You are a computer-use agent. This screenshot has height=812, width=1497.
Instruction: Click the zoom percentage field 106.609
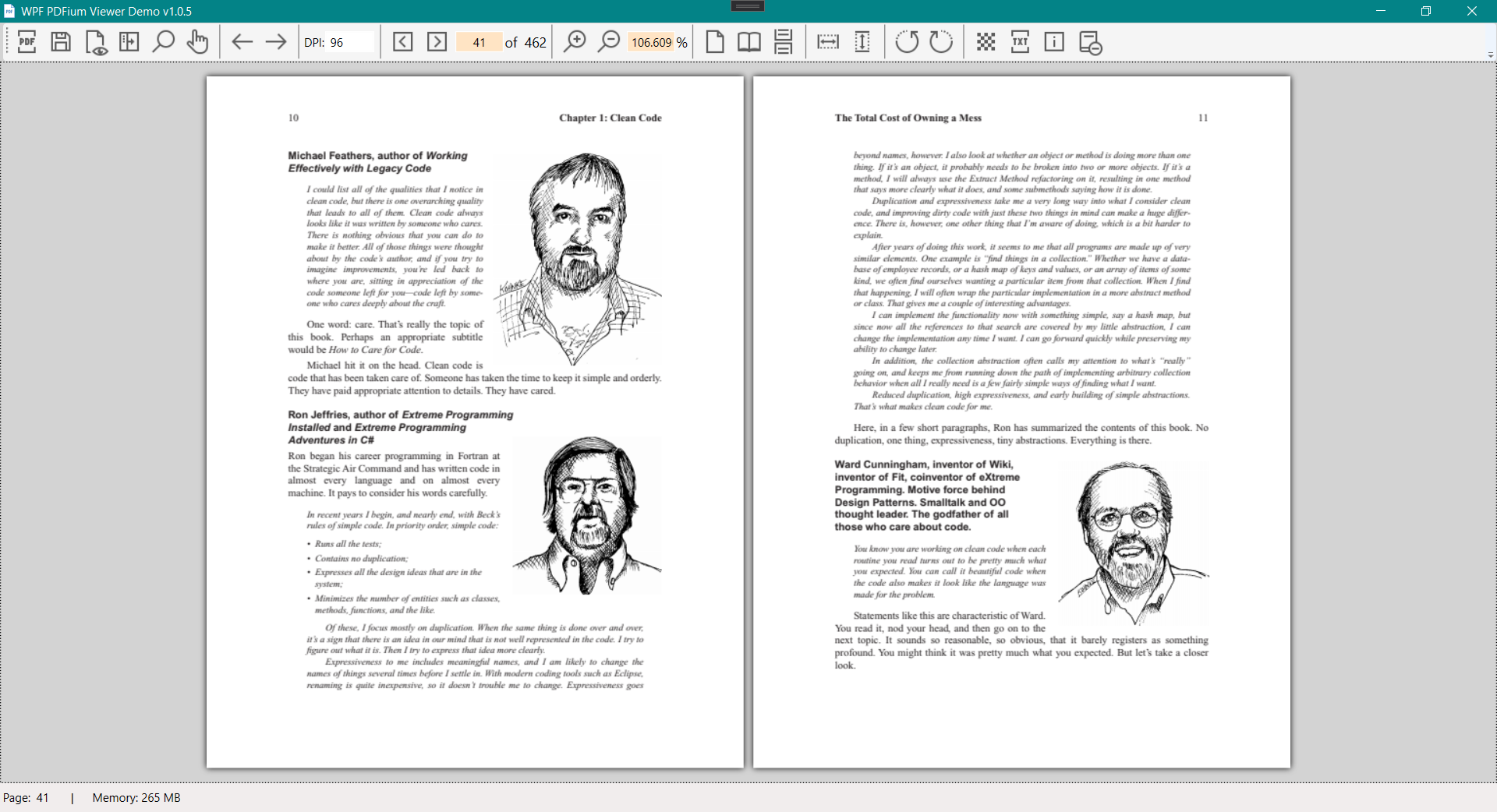click(651, 42)
